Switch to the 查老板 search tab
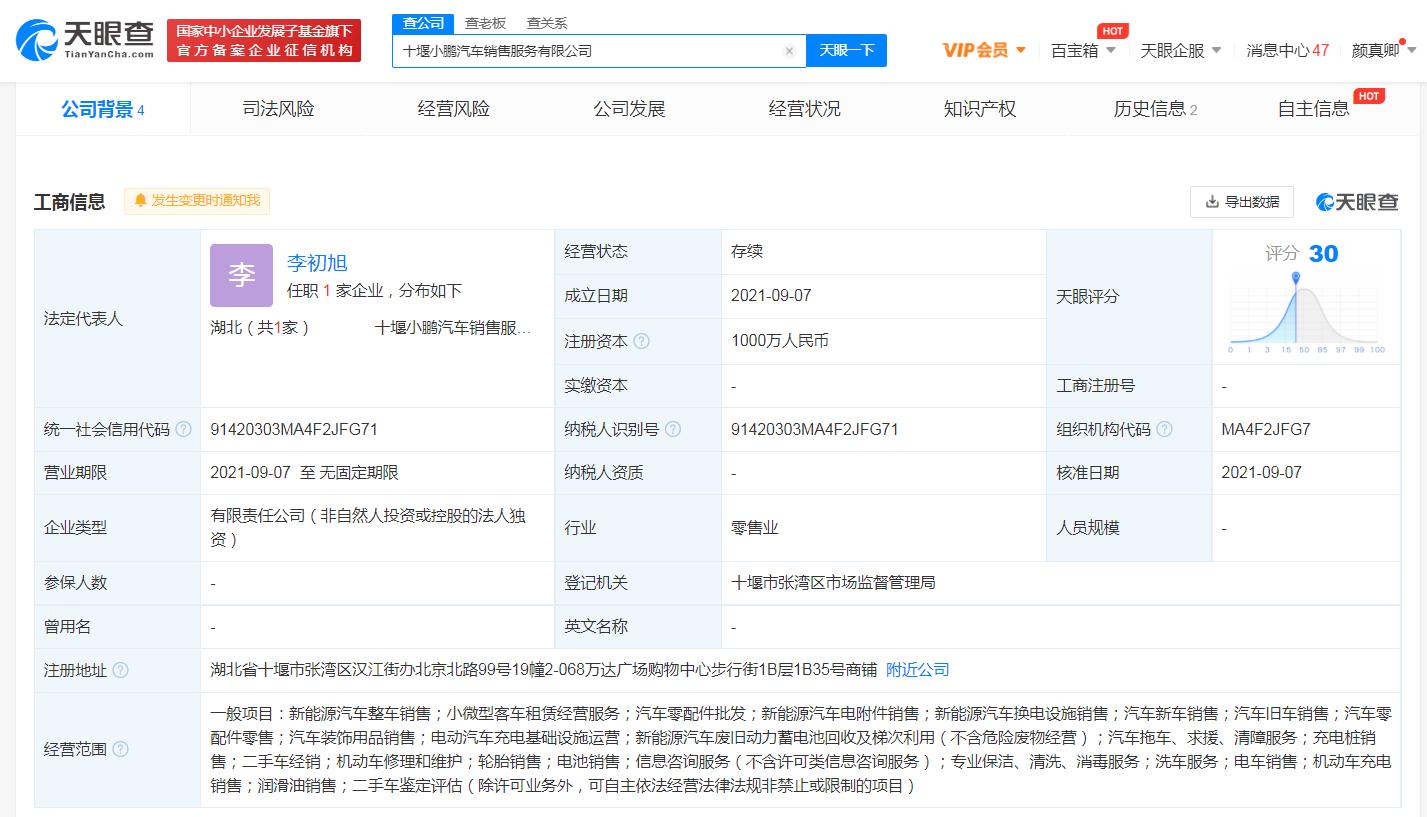 (x=485, y=23)
